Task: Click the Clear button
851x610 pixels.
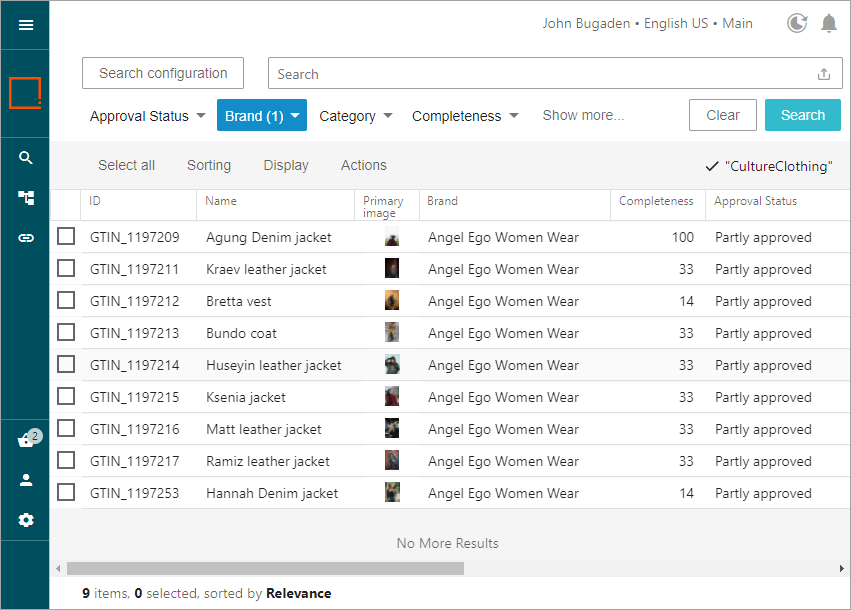Action: click(x=722, y=115)
